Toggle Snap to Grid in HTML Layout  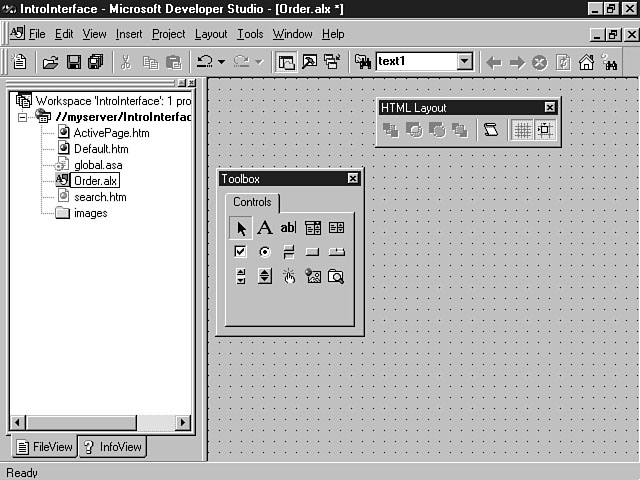pos(545,129)
